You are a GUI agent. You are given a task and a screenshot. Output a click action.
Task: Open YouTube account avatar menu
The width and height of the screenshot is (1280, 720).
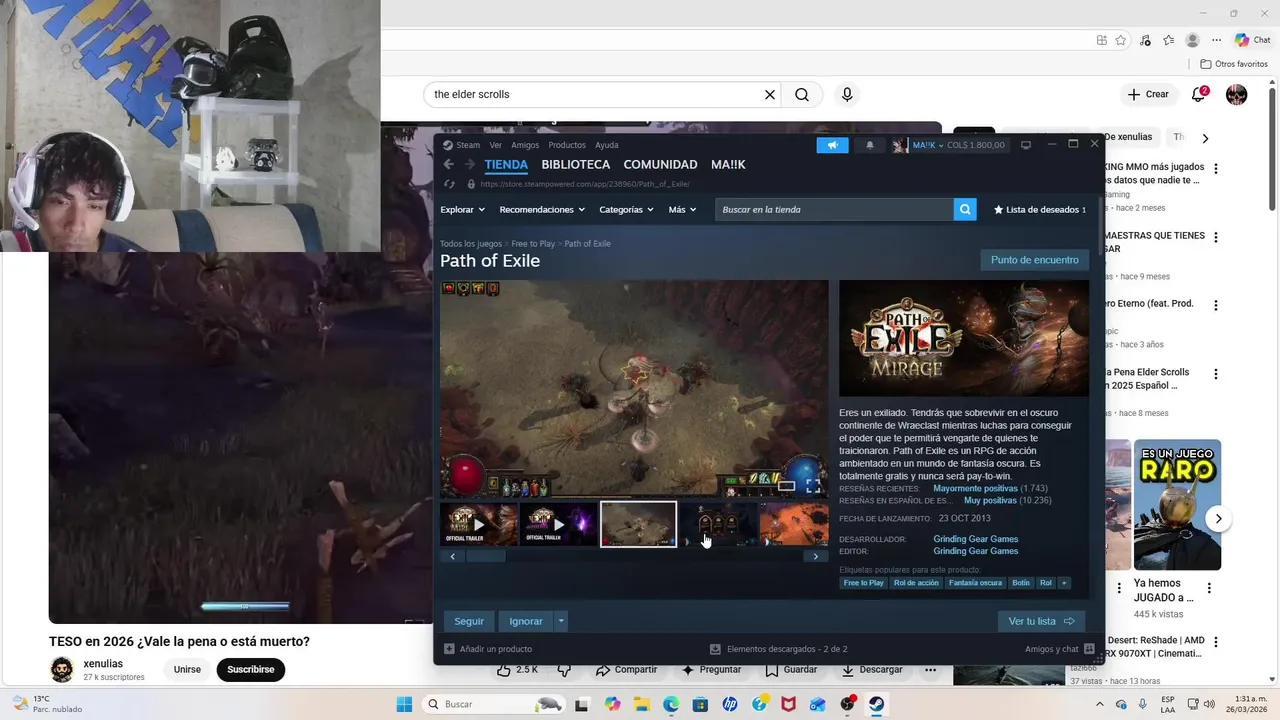1237,95
